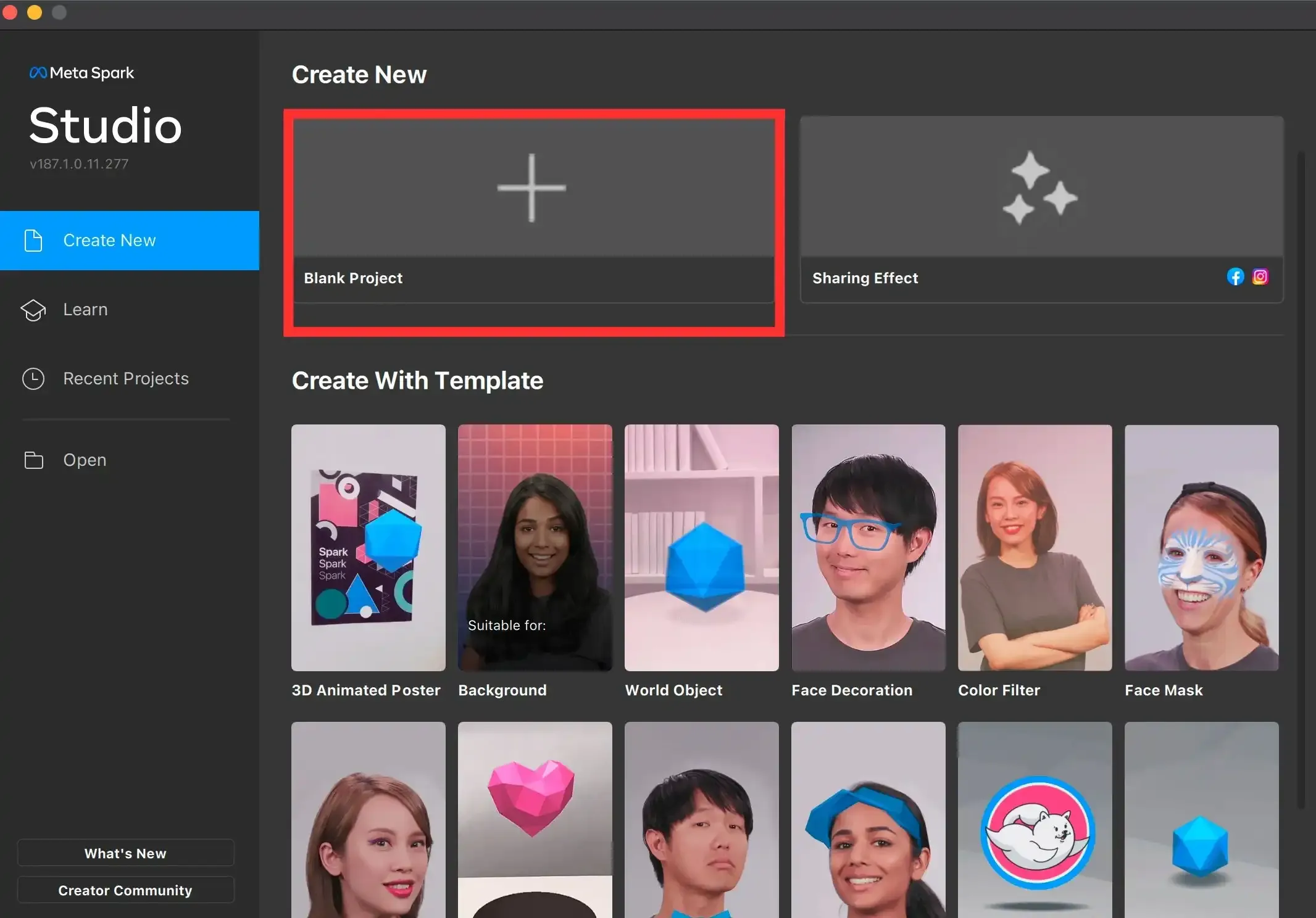Select the World Object template

(702, 548)
